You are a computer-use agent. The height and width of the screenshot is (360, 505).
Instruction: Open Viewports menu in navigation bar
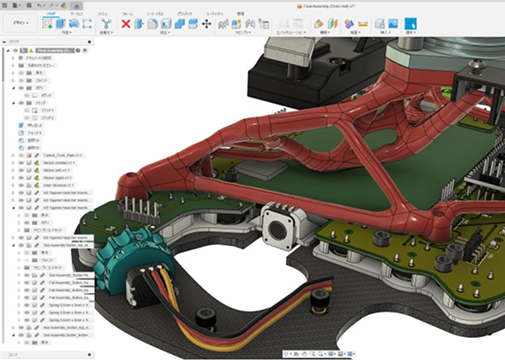[350, 354]
